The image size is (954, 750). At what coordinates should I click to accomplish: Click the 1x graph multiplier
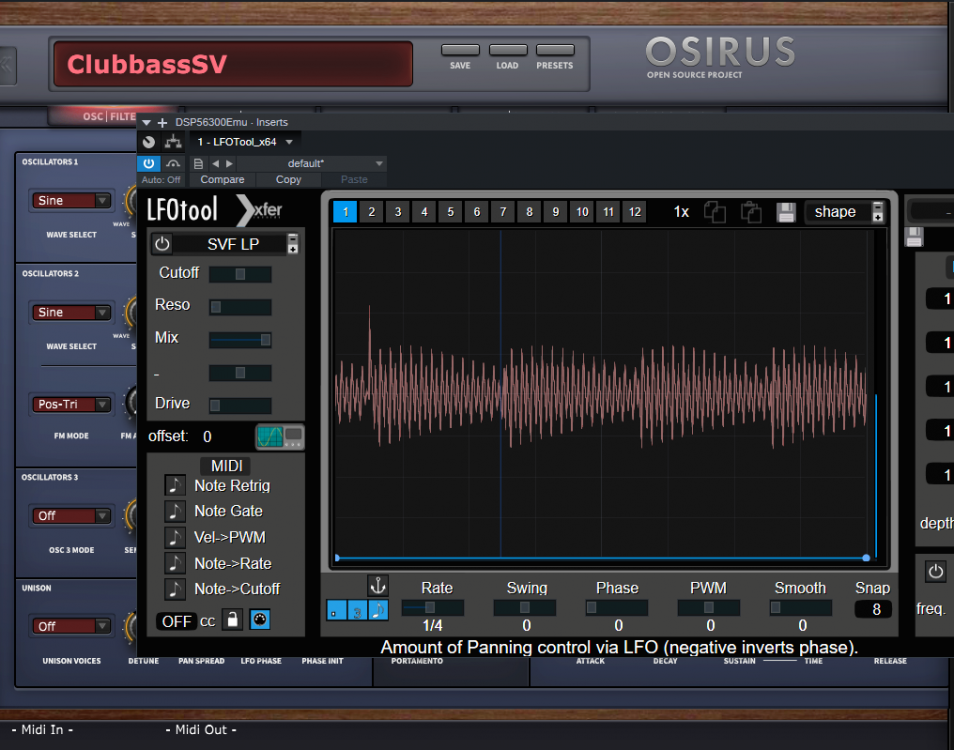681,212
